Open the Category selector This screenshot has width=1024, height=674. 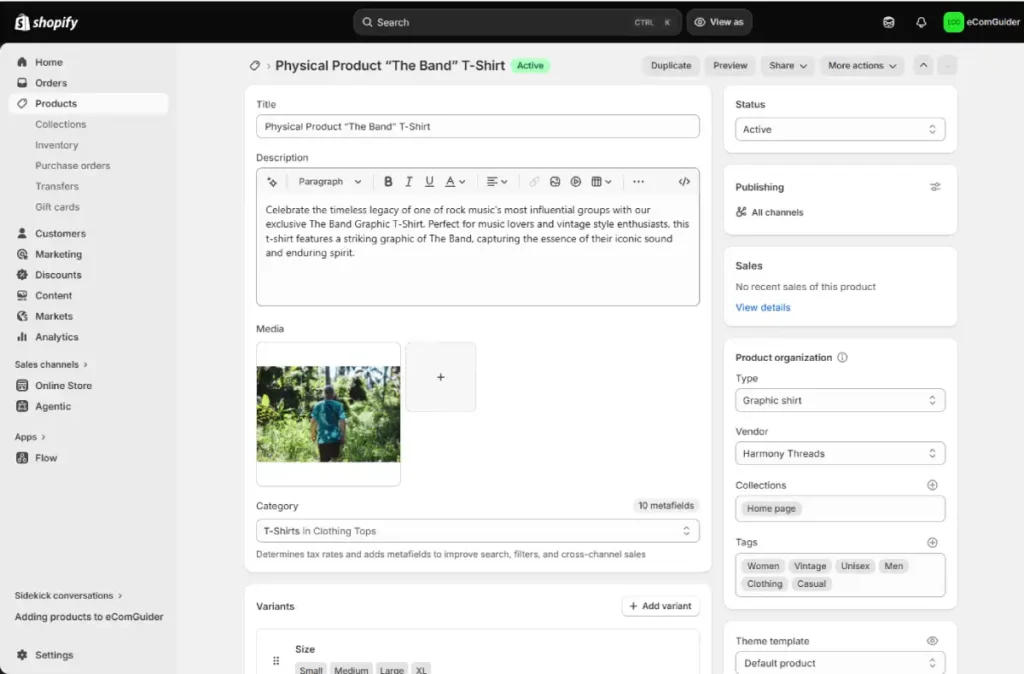[477, 531]
